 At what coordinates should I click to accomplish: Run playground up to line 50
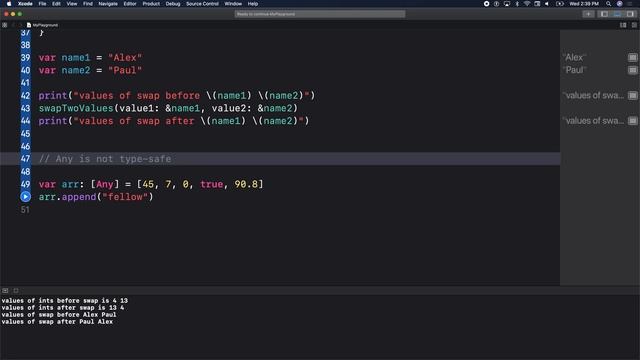25,197
